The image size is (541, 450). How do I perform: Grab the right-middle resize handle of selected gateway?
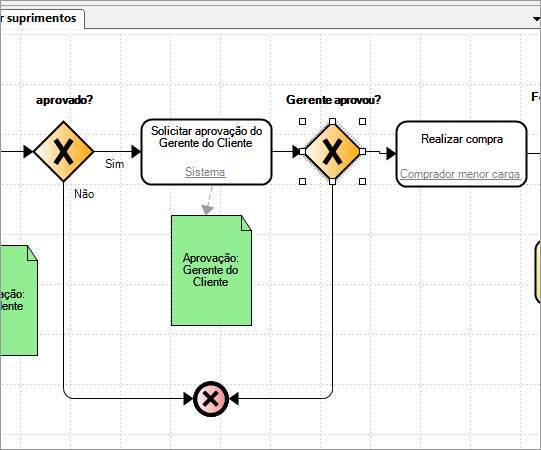362,151
